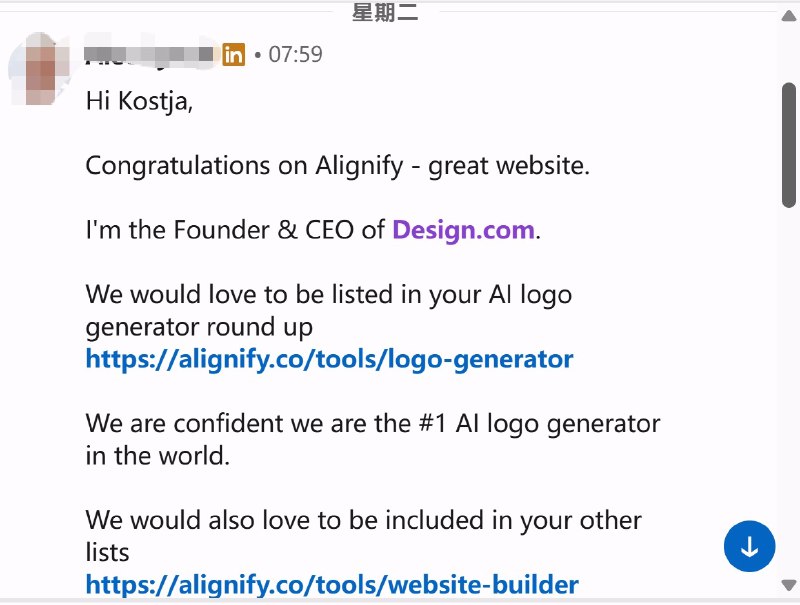The image size is (800, 605).
Task: Open the sender's profile avatar
Action: coord(41,70)
